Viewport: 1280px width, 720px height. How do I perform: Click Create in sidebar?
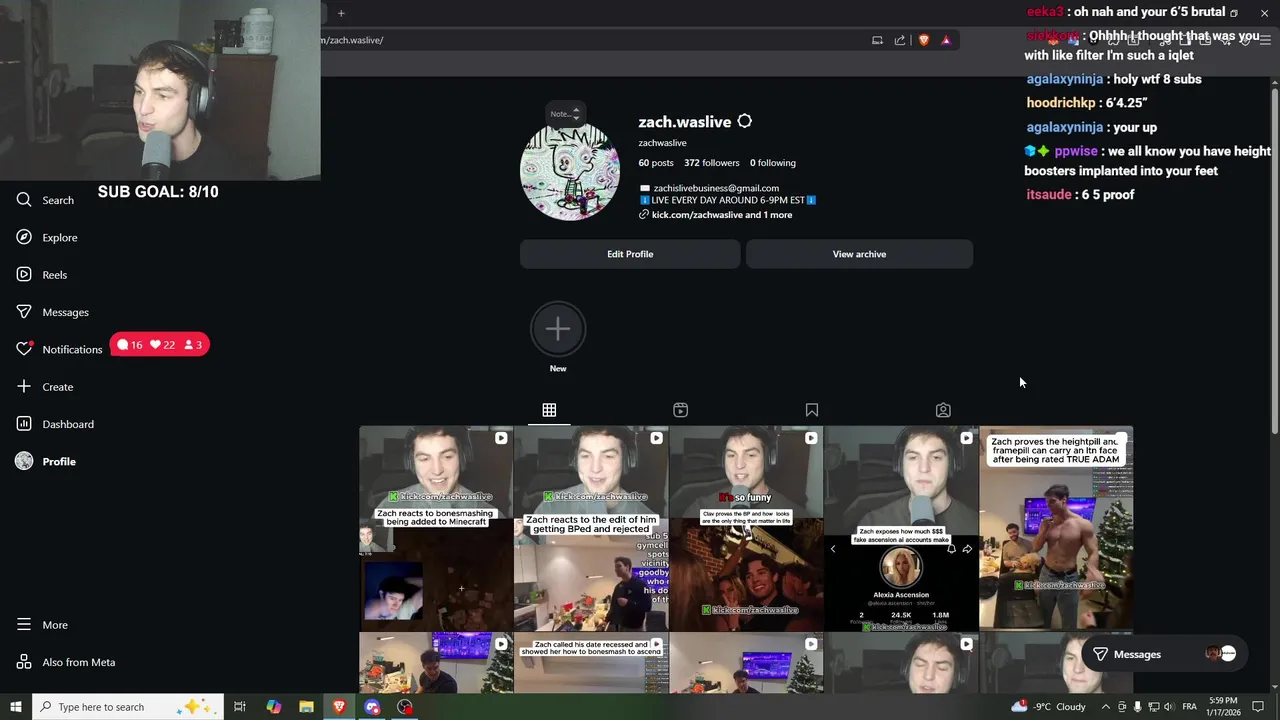pos(44,387)
